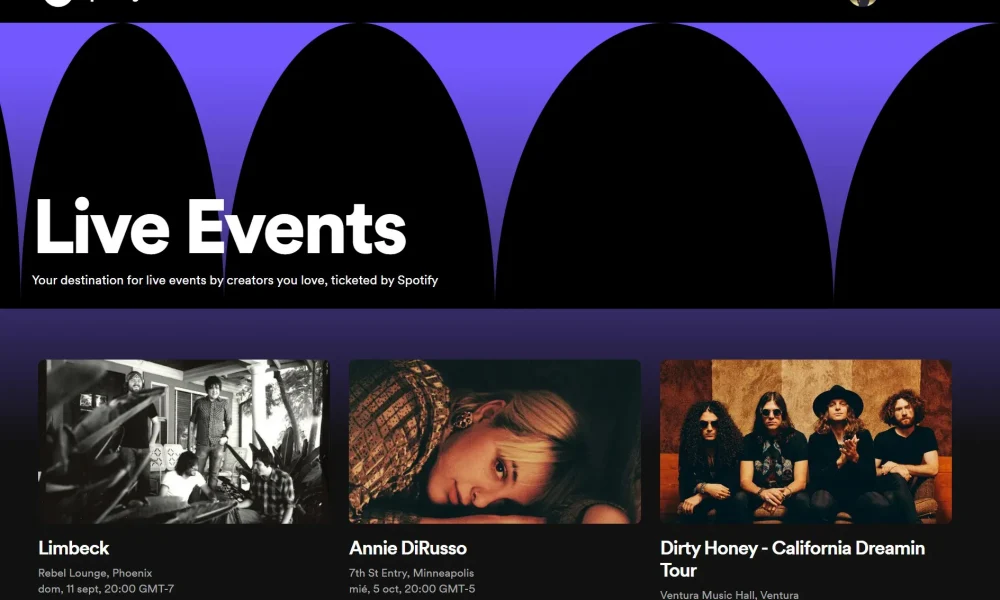Open the Dirty Honey band photo
Image resolution: width=1000 pixels, height=600 pixels.
point(805,441)
